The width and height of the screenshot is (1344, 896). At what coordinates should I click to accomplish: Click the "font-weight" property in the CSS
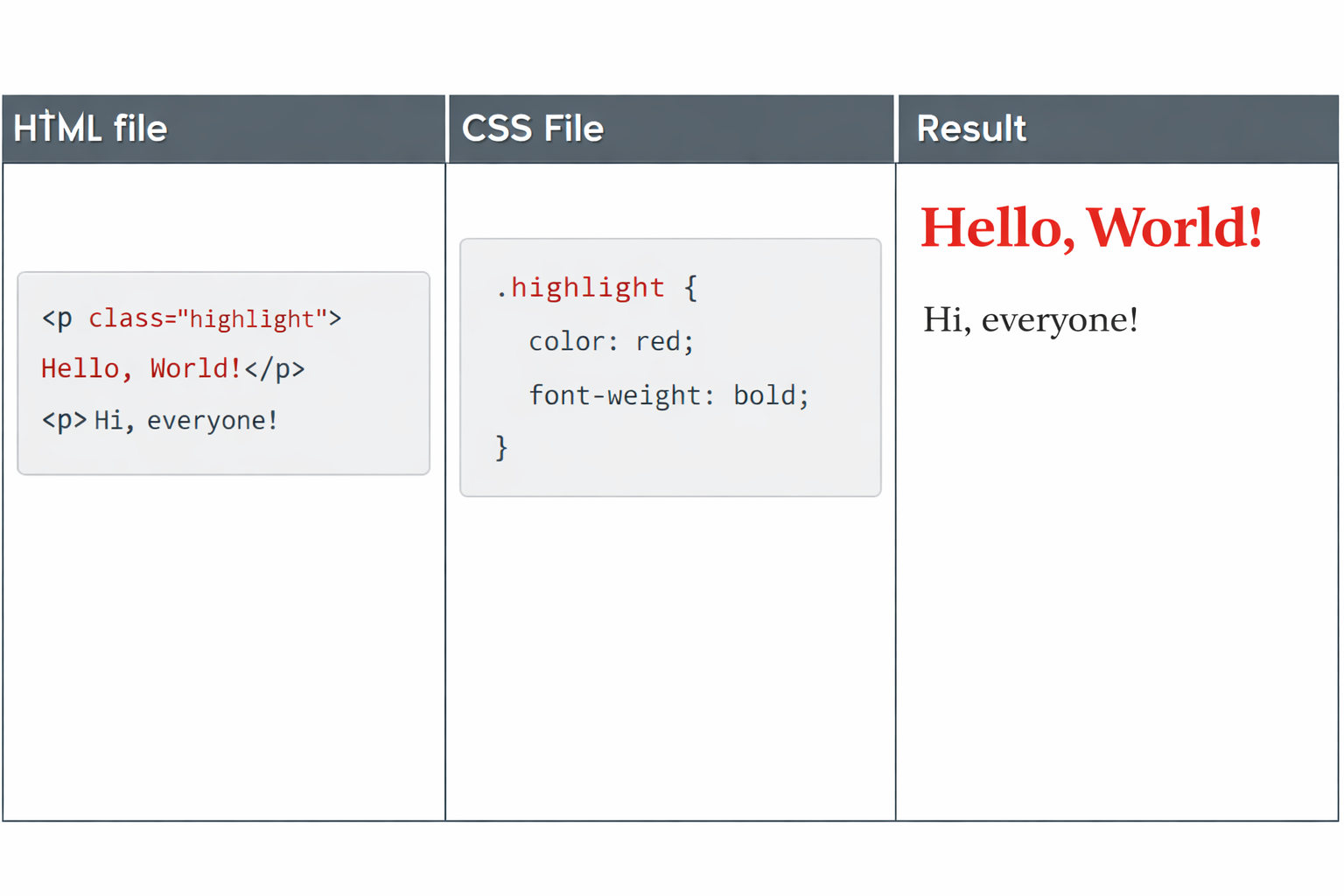[615, 395]
